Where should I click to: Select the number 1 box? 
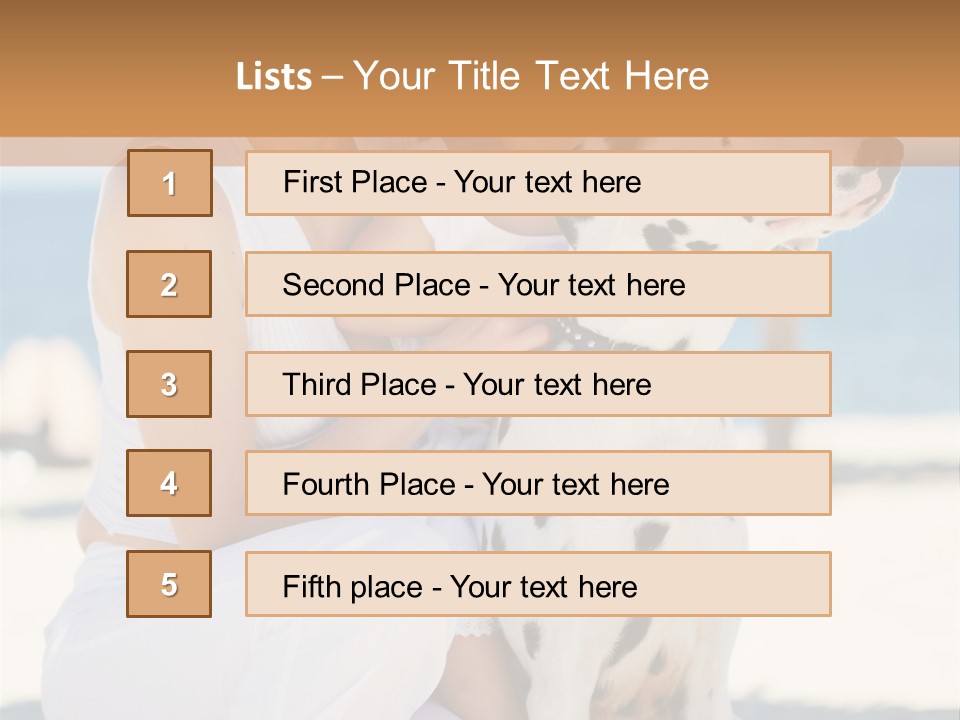(x=169, y=183)
